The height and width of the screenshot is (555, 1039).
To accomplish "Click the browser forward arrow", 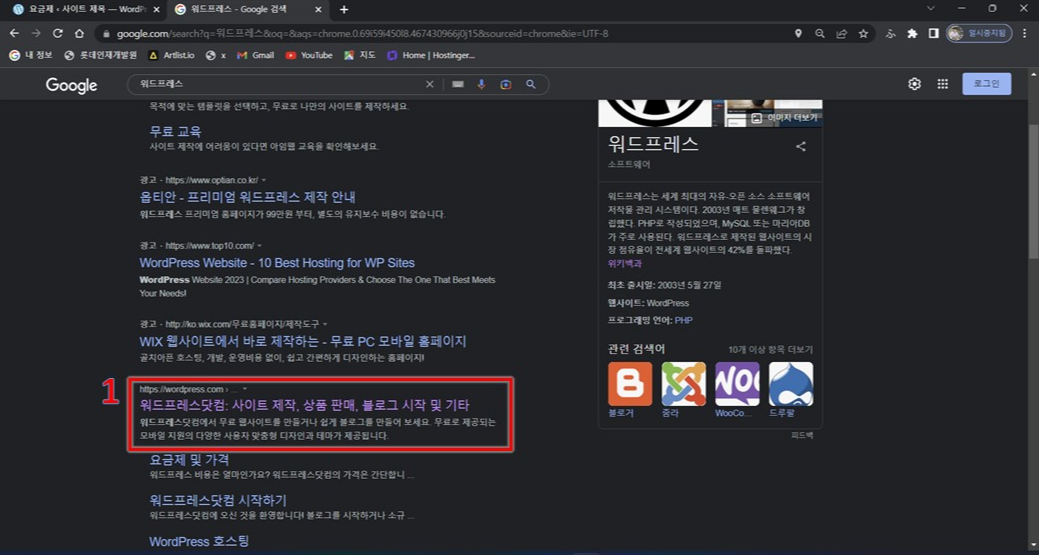I will coord(36,33).
